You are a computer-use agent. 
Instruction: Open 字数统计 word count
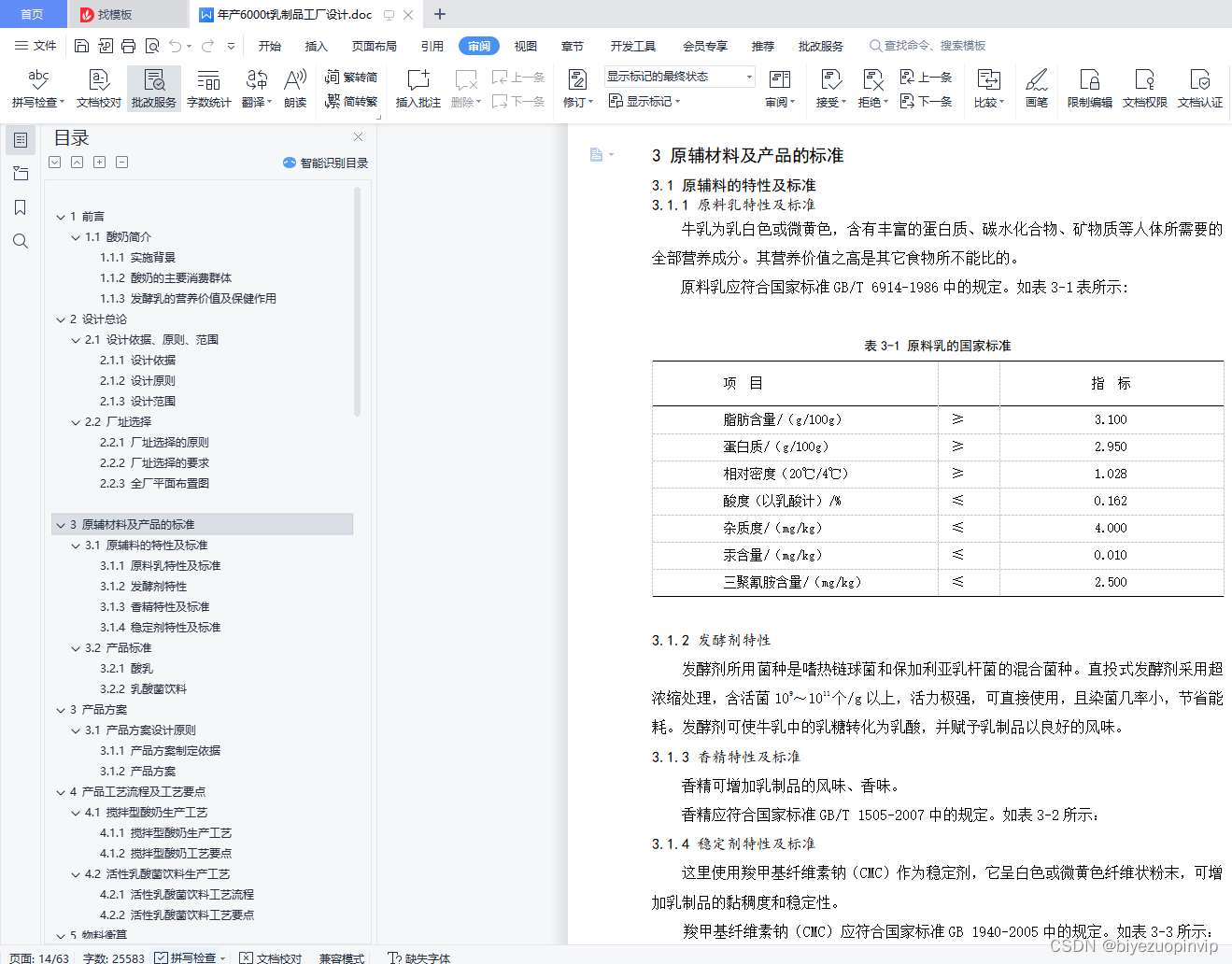pos(208,89)
